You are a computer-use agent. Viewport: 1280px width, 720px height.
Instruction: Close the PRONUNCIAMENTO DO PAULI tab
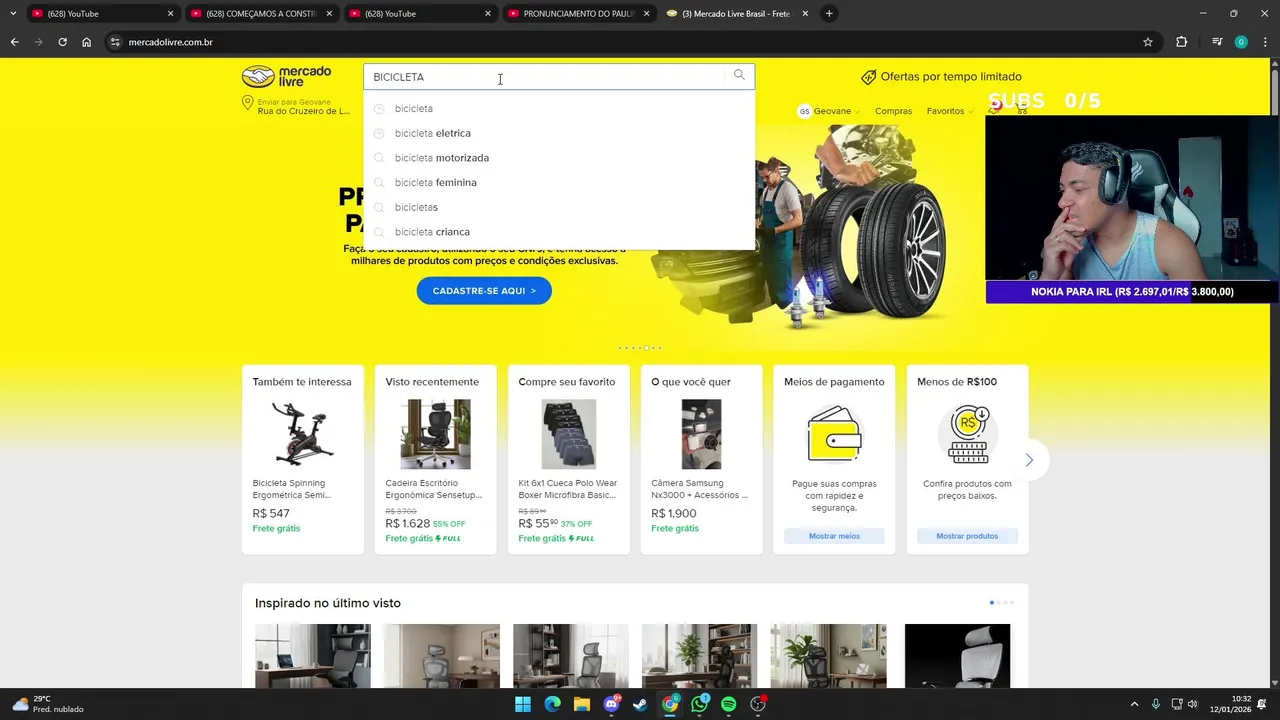[646, 14]
